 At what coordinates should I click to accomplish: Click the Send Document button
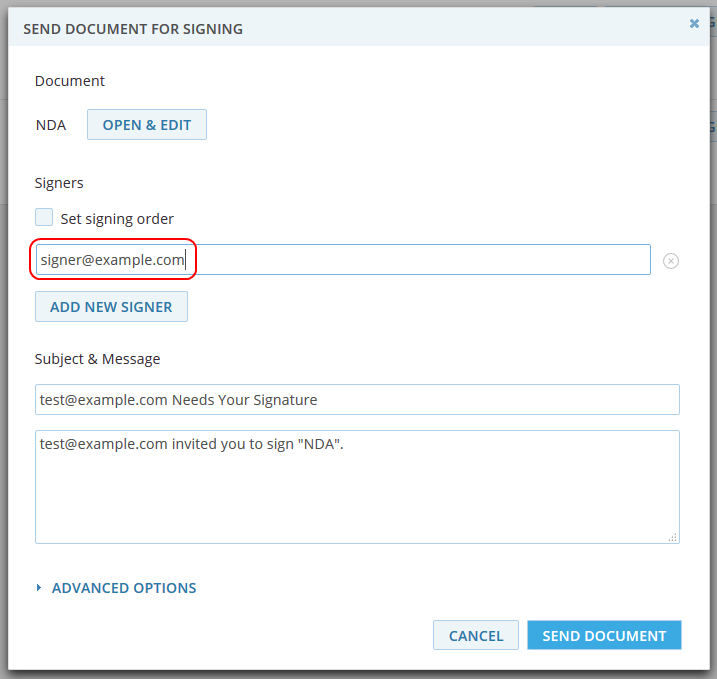(604, 635)
